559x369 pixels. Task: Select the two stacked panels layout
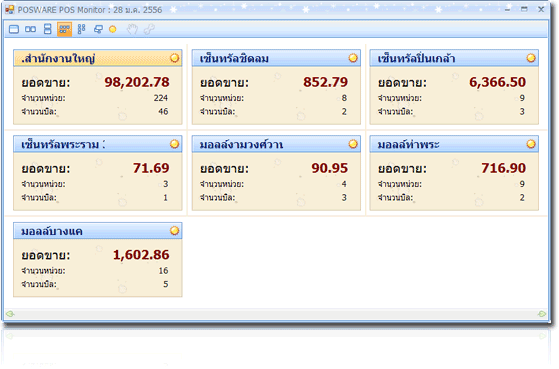(47, 29)
